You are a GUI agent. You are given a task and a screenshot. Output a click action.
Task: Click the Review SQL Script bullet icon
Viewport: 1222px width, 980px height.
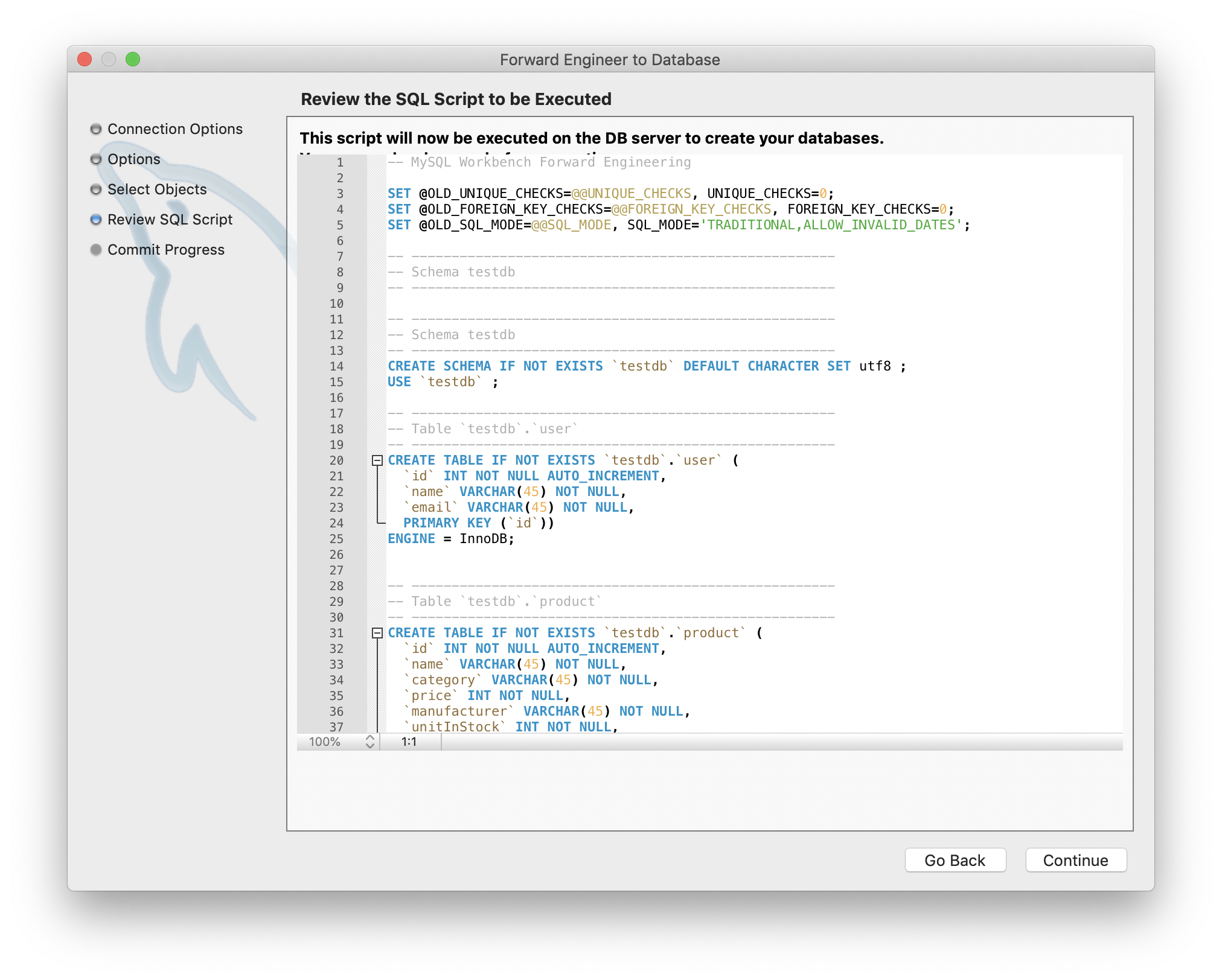click(95, 220)
